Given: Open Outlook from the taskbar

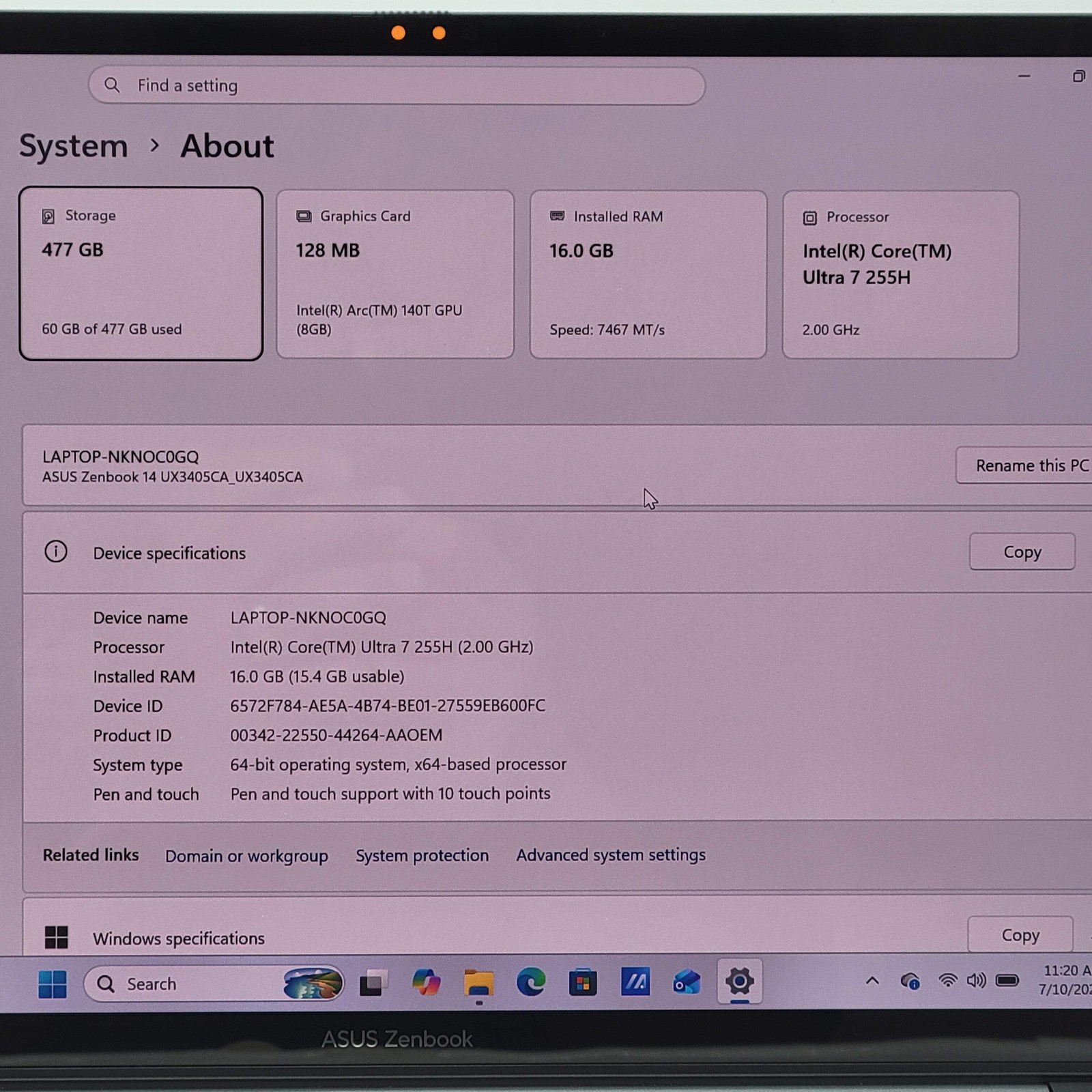Looking at the screenshot, I should coord(687,983).
